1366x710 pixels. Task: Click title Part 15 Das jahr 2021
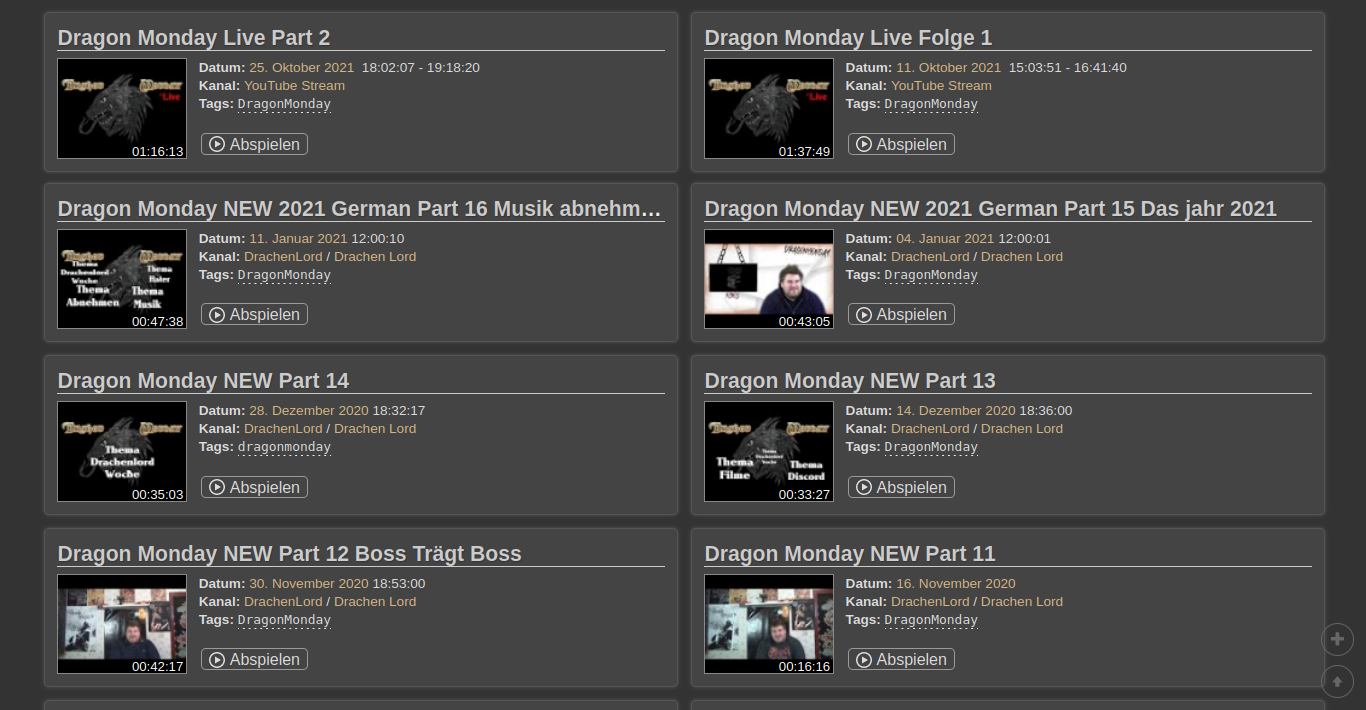(991, 209)
